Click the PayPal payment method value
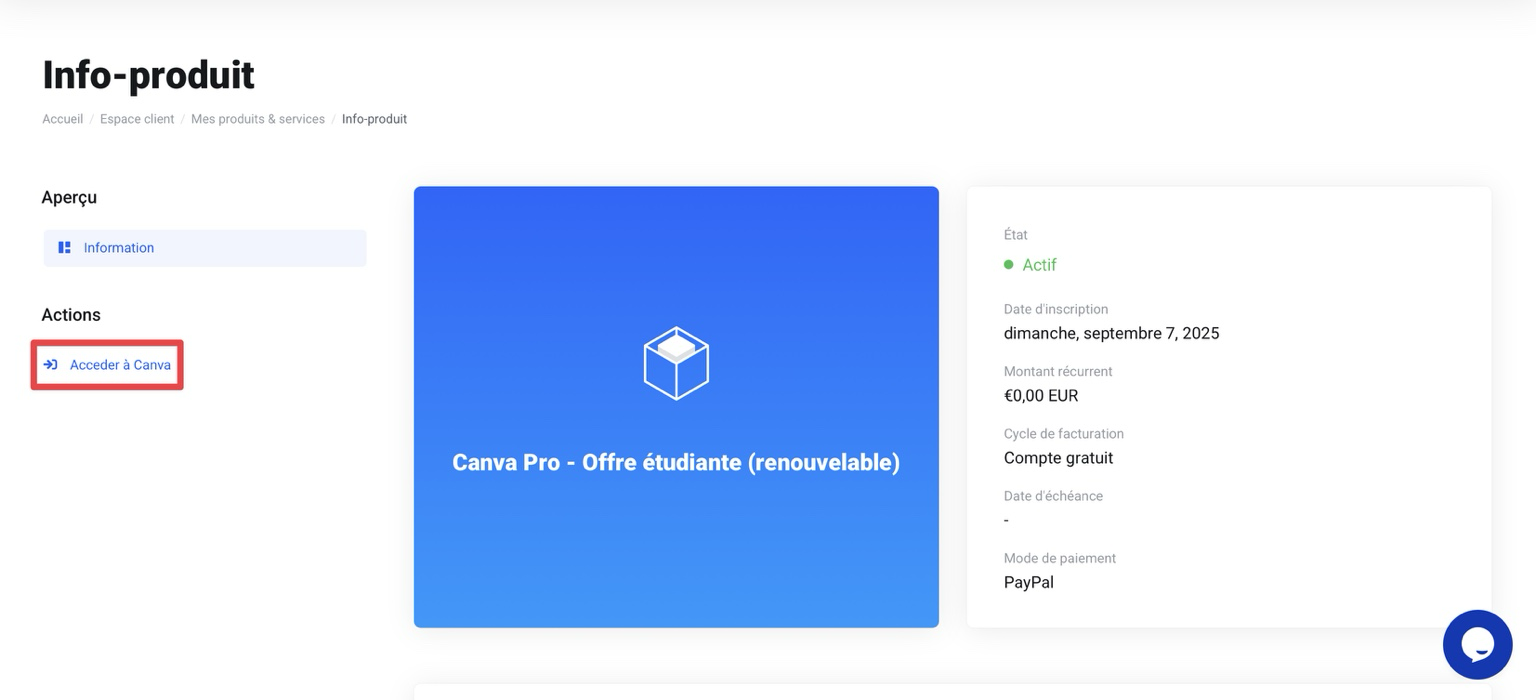The image size is (1536, 700). coord(1029,582)
